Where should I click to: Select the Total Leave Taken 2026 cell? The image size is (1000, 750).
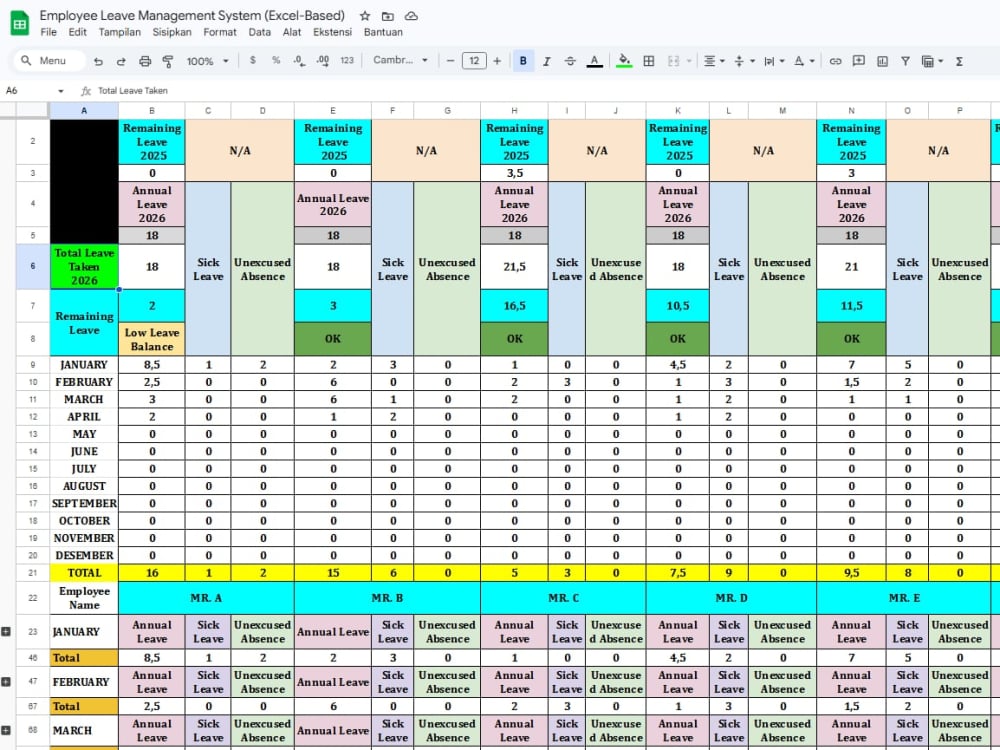(84, 267)
